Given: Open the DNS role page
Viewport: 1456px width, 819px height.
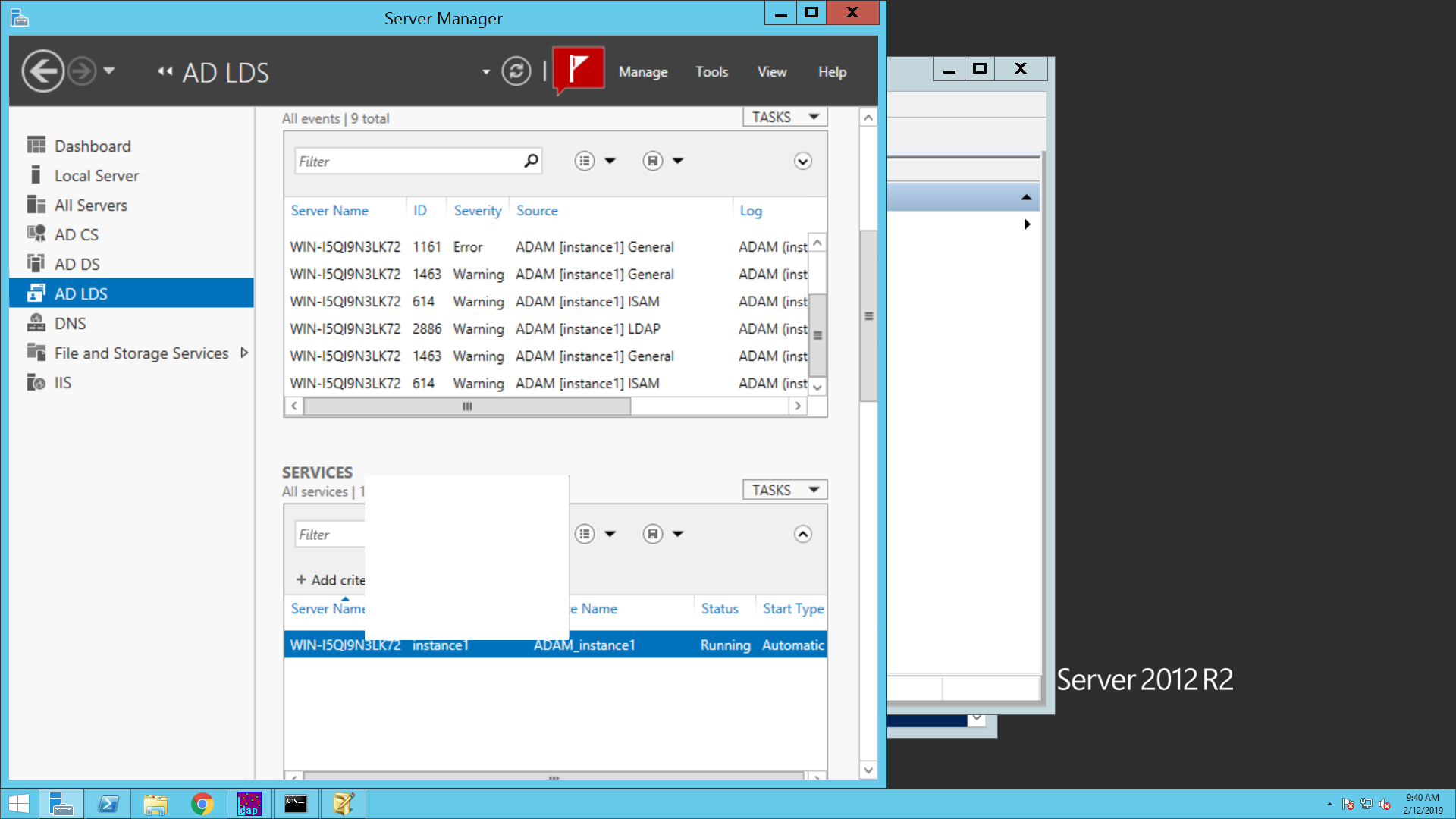Looking at the screenshot, I should [70, 323].
